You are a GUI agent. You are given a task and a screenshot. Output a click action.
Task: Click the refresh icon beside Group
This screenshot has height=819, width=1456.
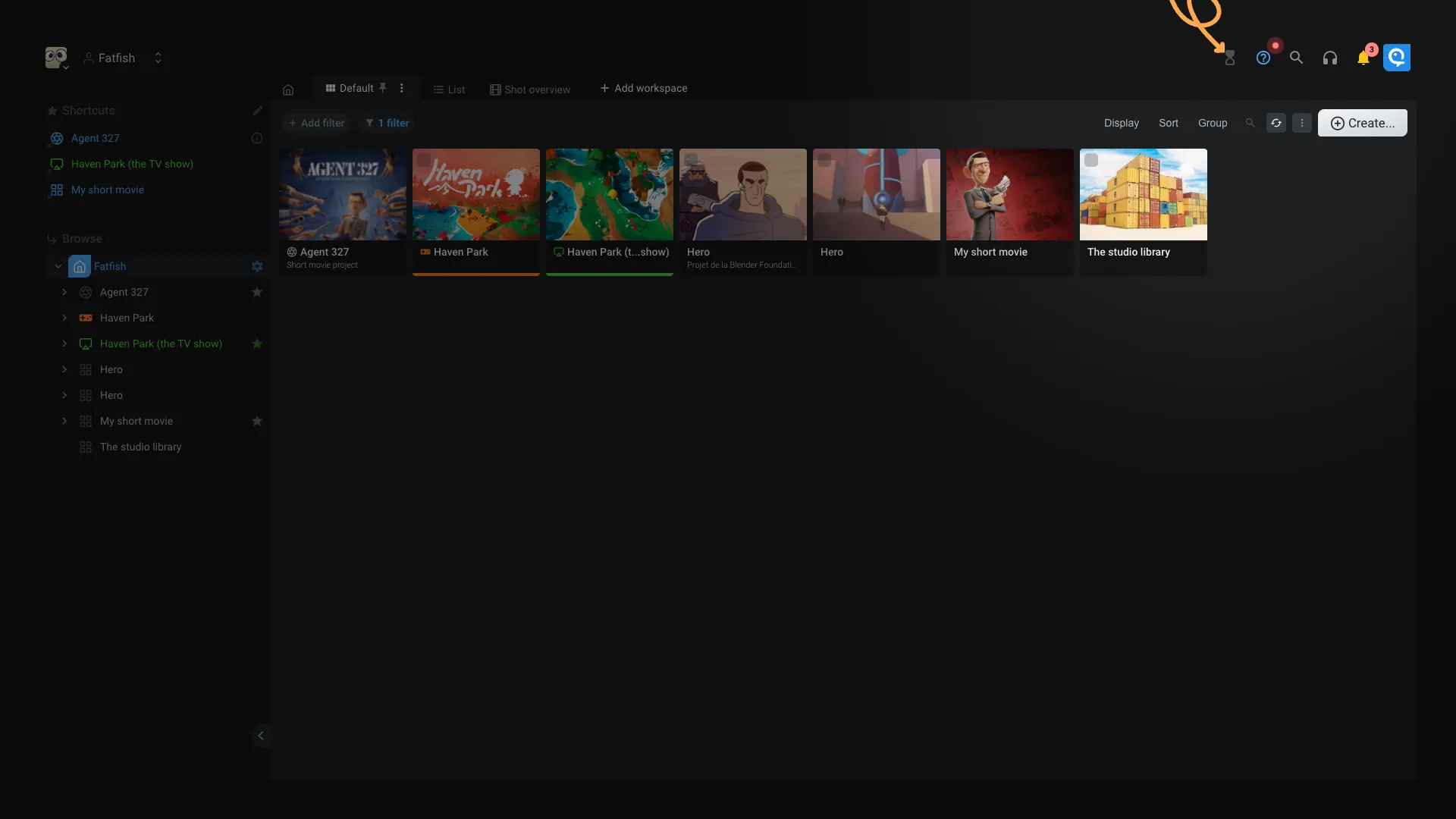coord(1276,123)
